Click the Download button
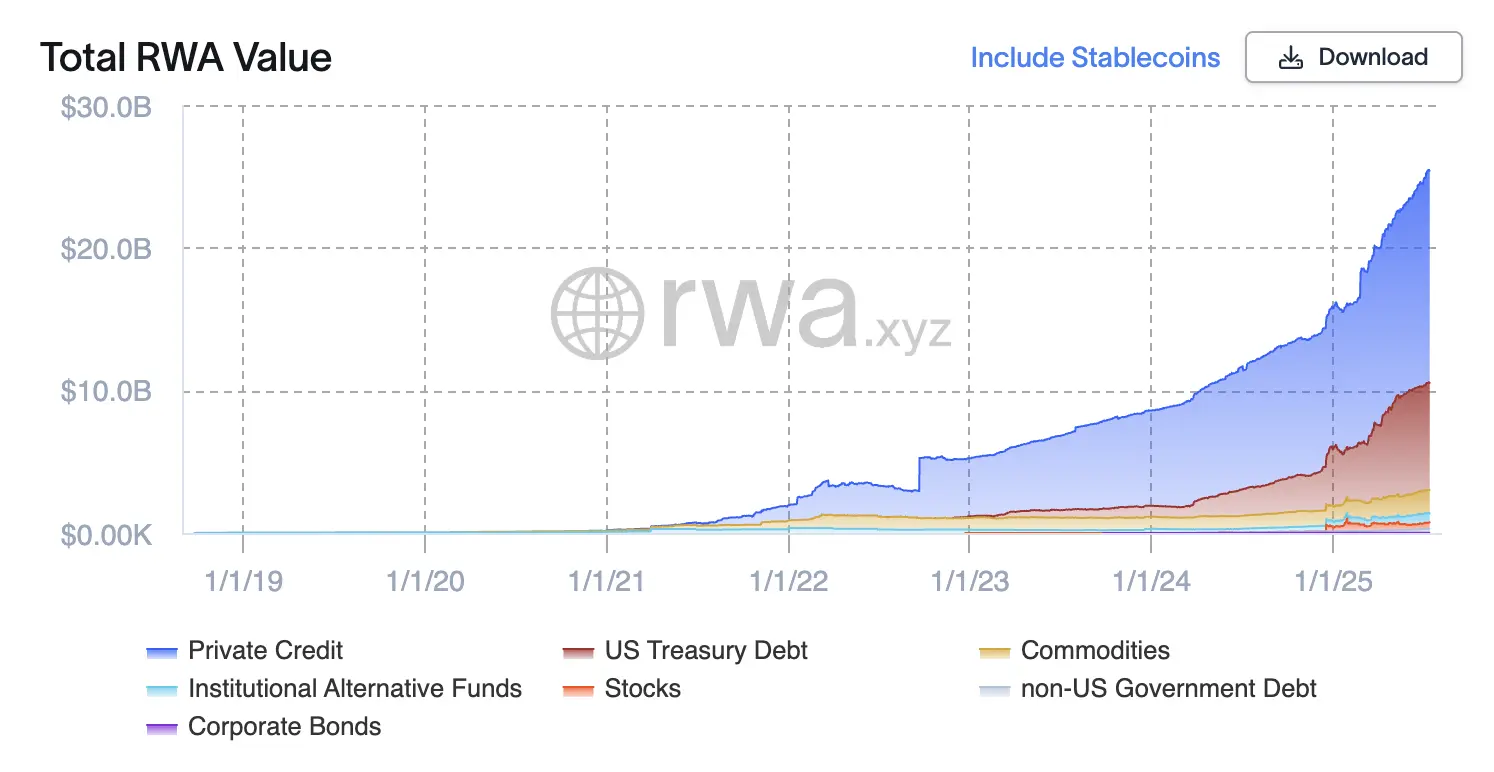This screenshot has width=1494, height=772. (1353, 57)
